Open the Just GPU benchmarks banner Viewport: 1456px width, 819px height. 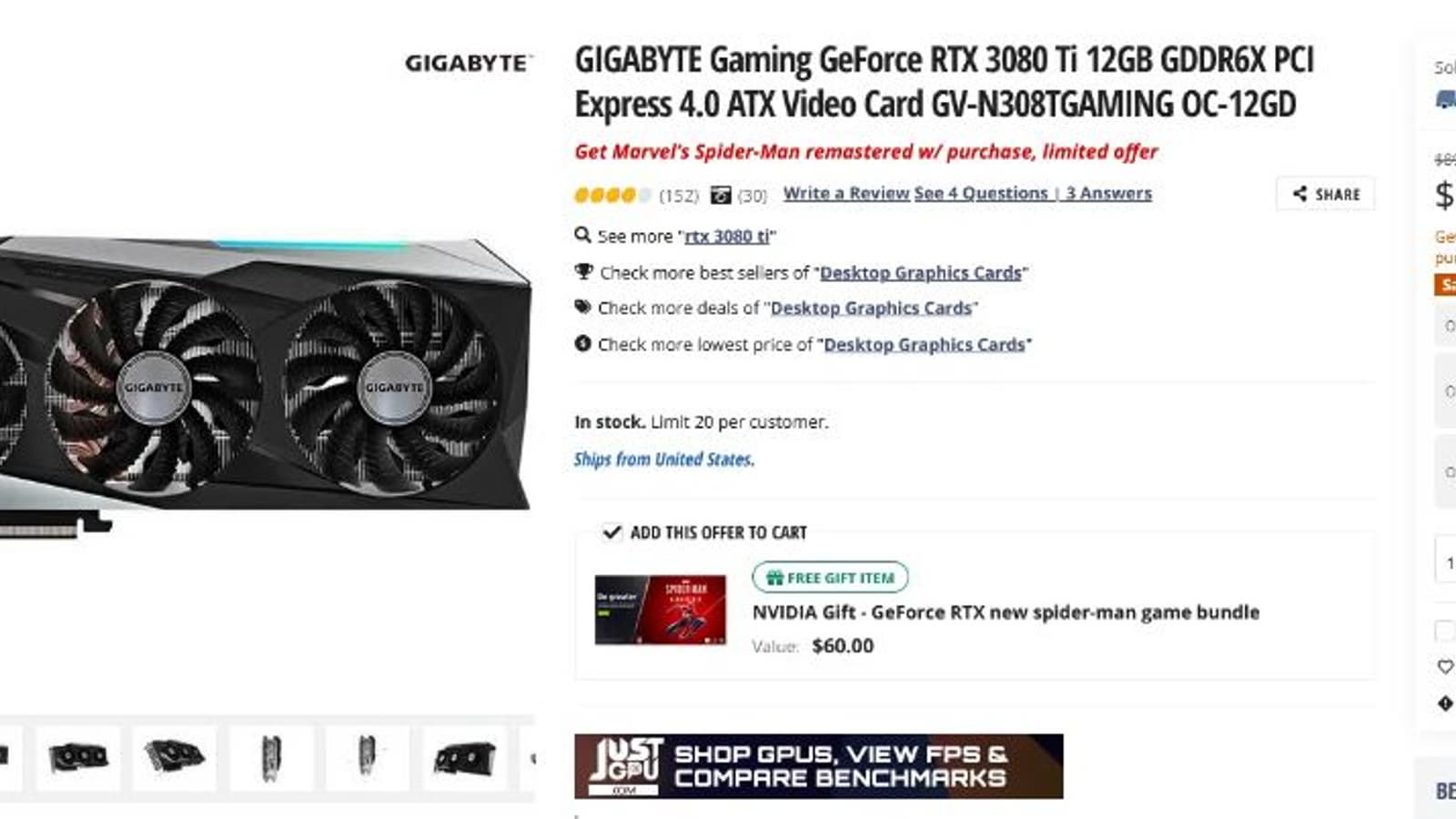(x=818, y=766)
